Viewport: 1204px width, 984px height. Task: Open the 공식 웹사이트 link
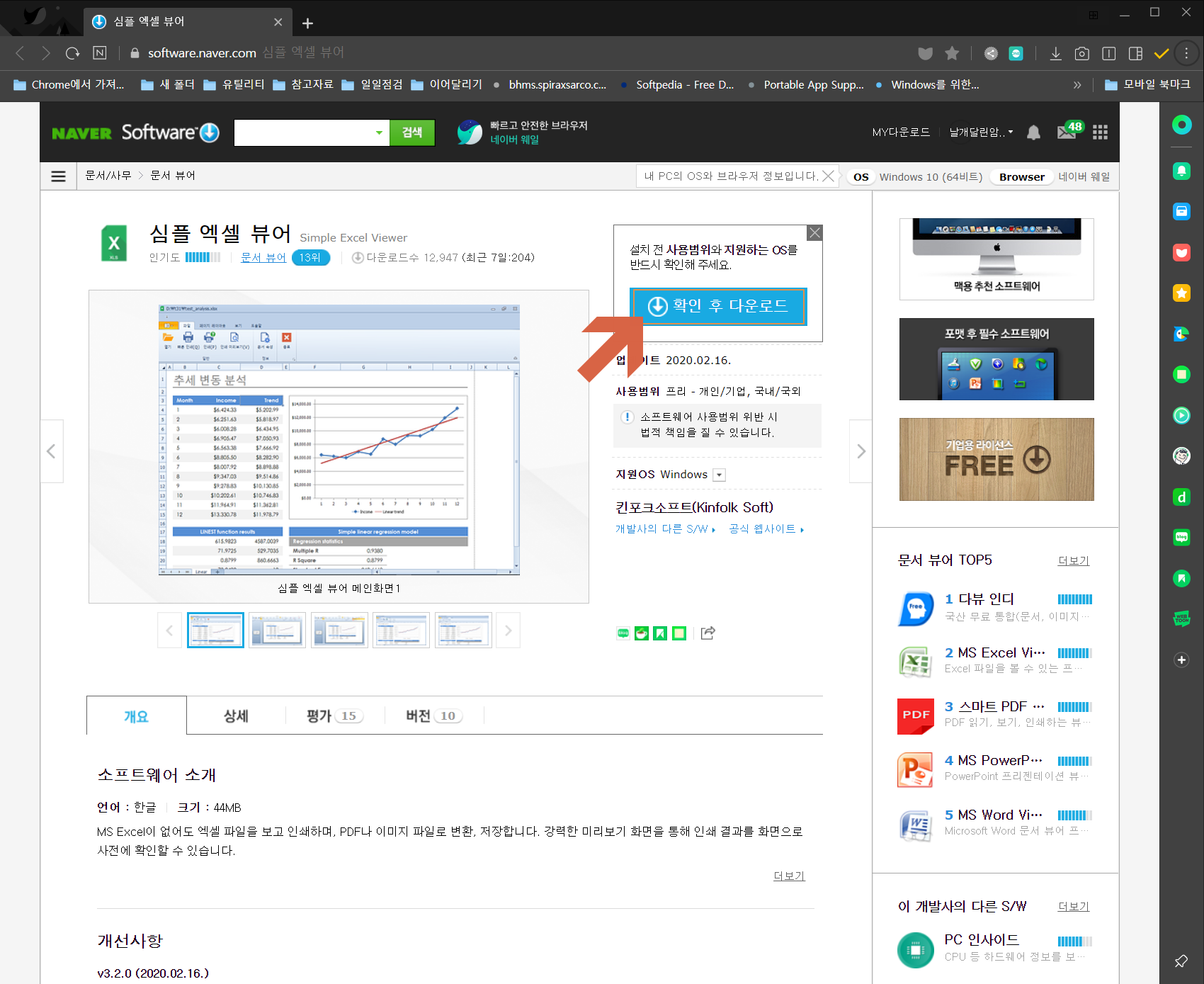pos(766,529)
